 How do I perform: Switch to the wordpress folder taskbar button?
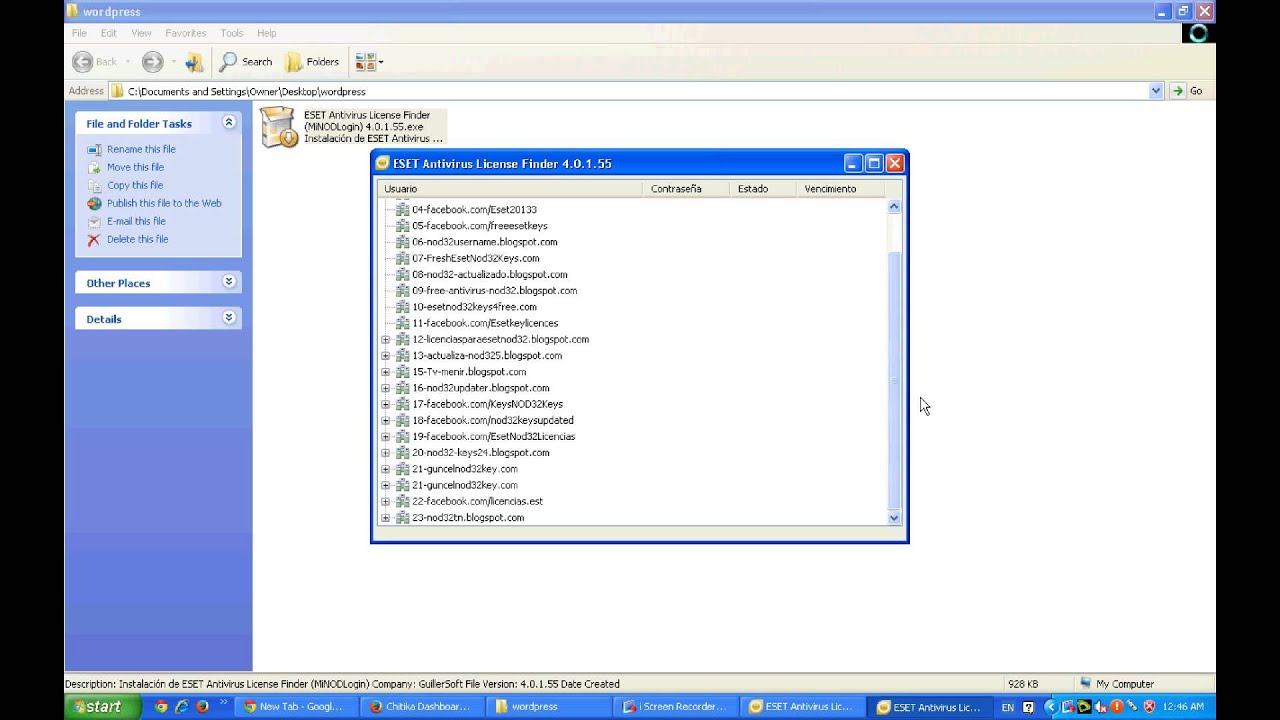546,706
